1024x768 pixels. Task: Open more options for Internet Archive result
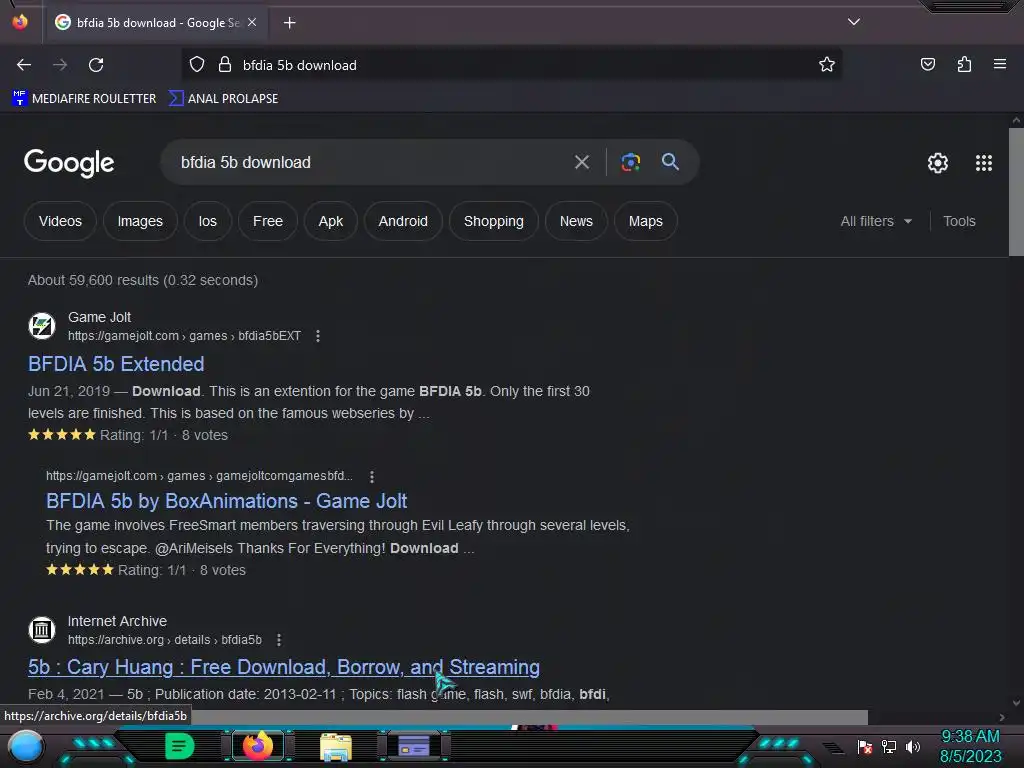point(279,640)
